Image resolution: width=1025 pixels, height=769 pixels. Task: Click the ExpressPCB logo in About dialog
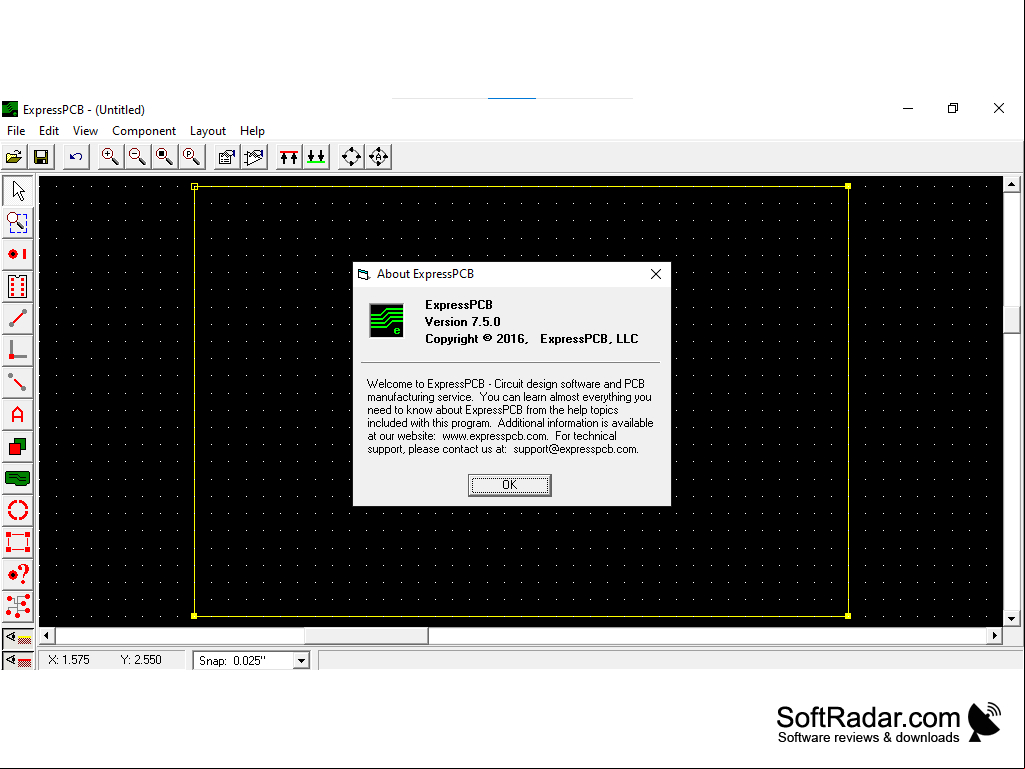coord(386,320)
